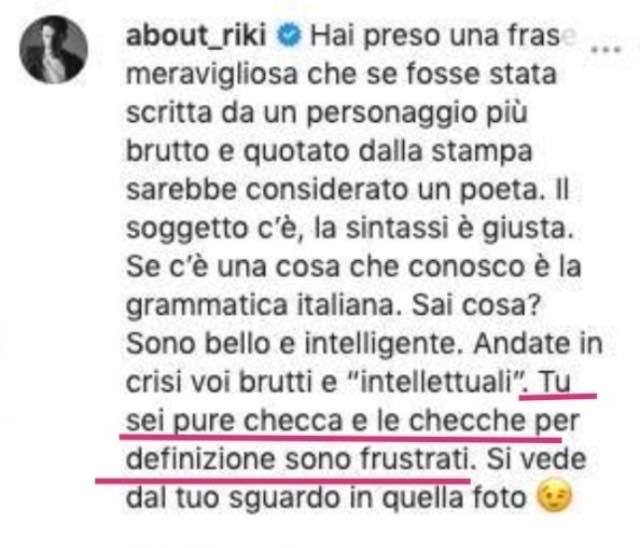Open the about_riki profile picture

(x=53, y=49)
